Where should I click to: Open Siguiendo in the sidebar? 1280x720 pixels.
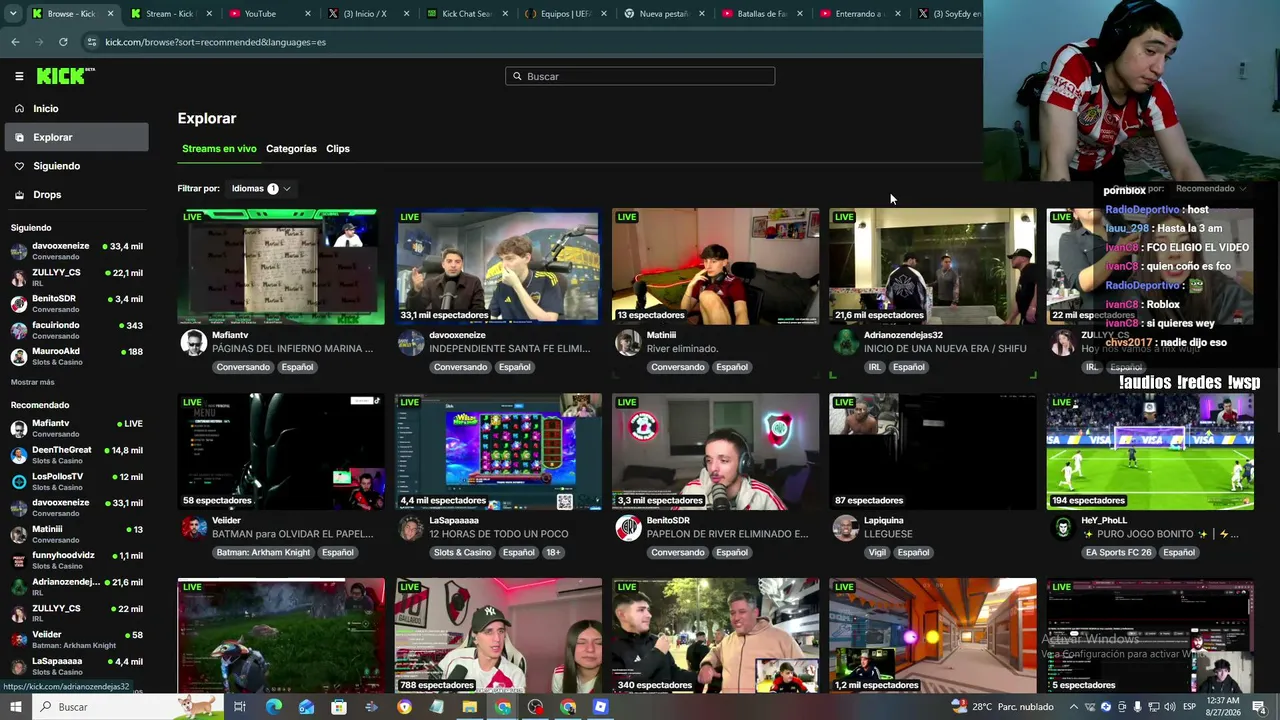pyautogui.click(x=76, y=166)
